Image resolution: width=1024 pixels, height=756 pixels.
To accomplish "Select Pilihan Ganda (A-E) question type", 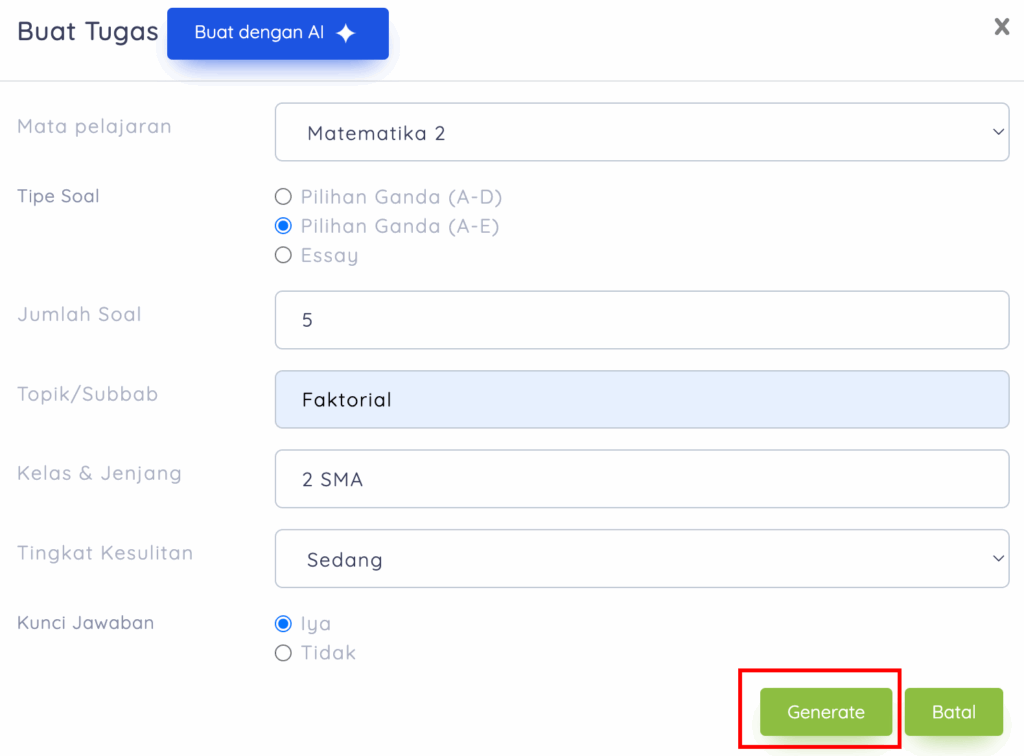I will click(283, 226).
